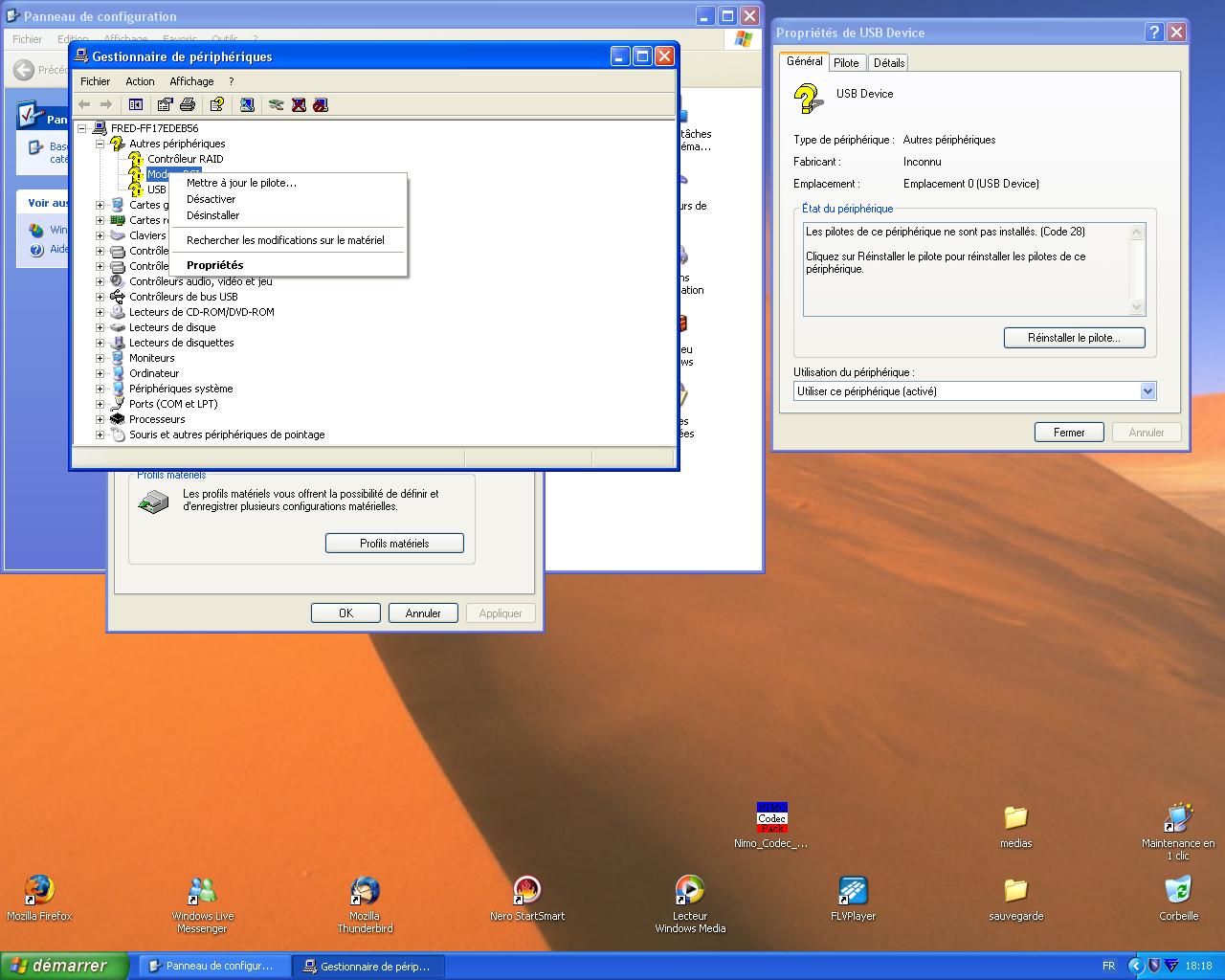Click Fermer in USB Device properties

[x=1069, y=433]
